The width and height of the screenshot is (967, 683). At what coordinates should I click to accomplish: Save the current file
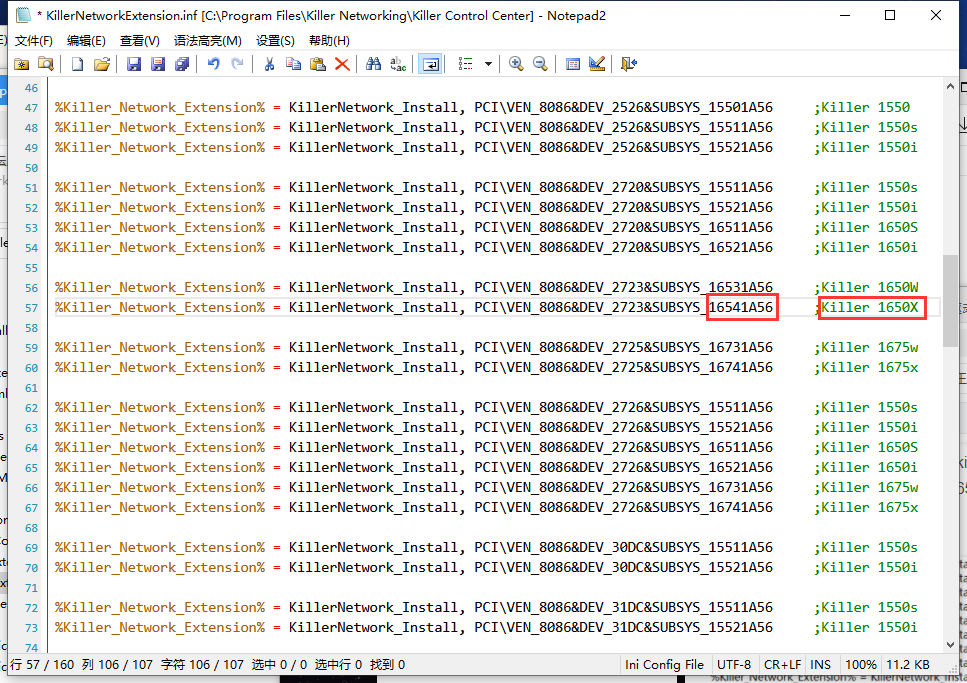click(134, 64)
